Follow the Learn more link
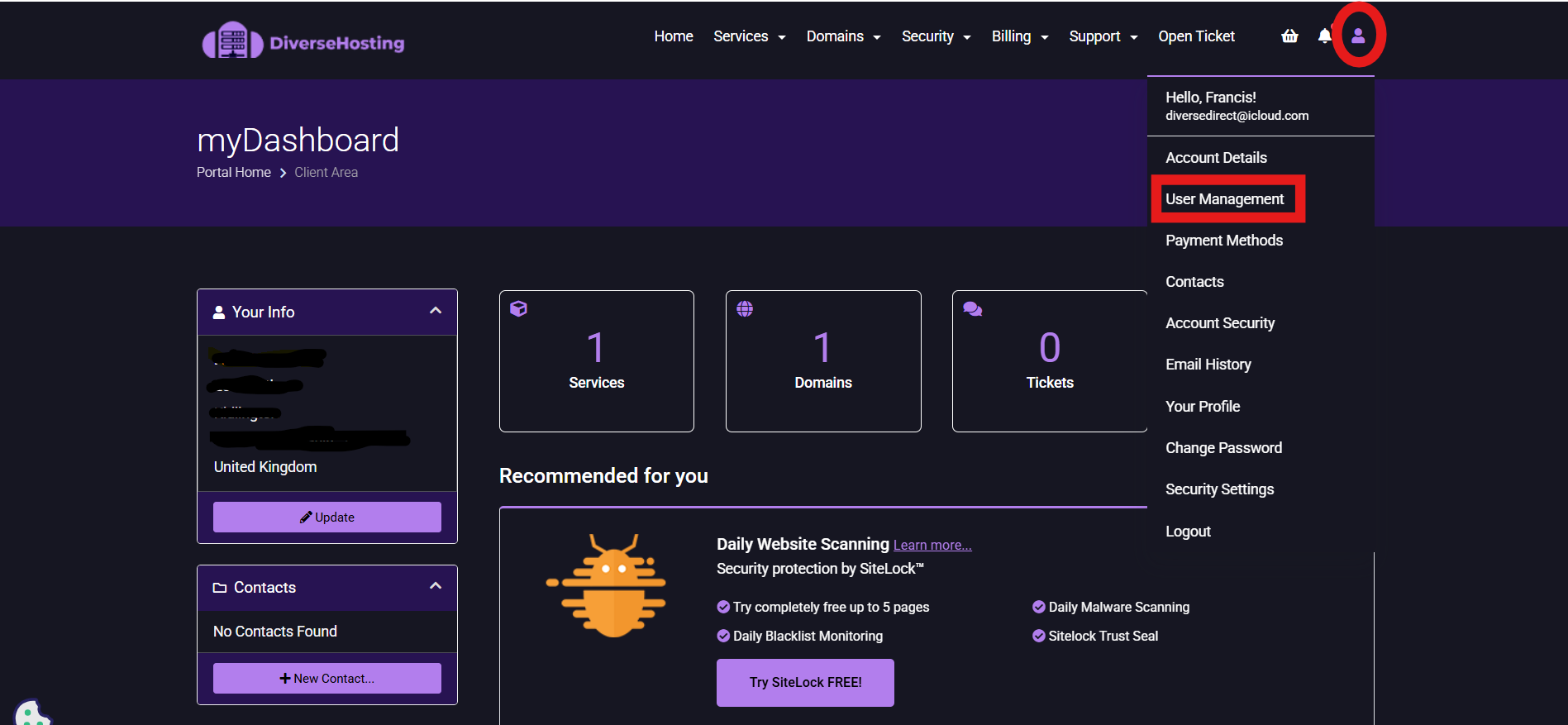The image size is (1568, 725). coord(932,546)
